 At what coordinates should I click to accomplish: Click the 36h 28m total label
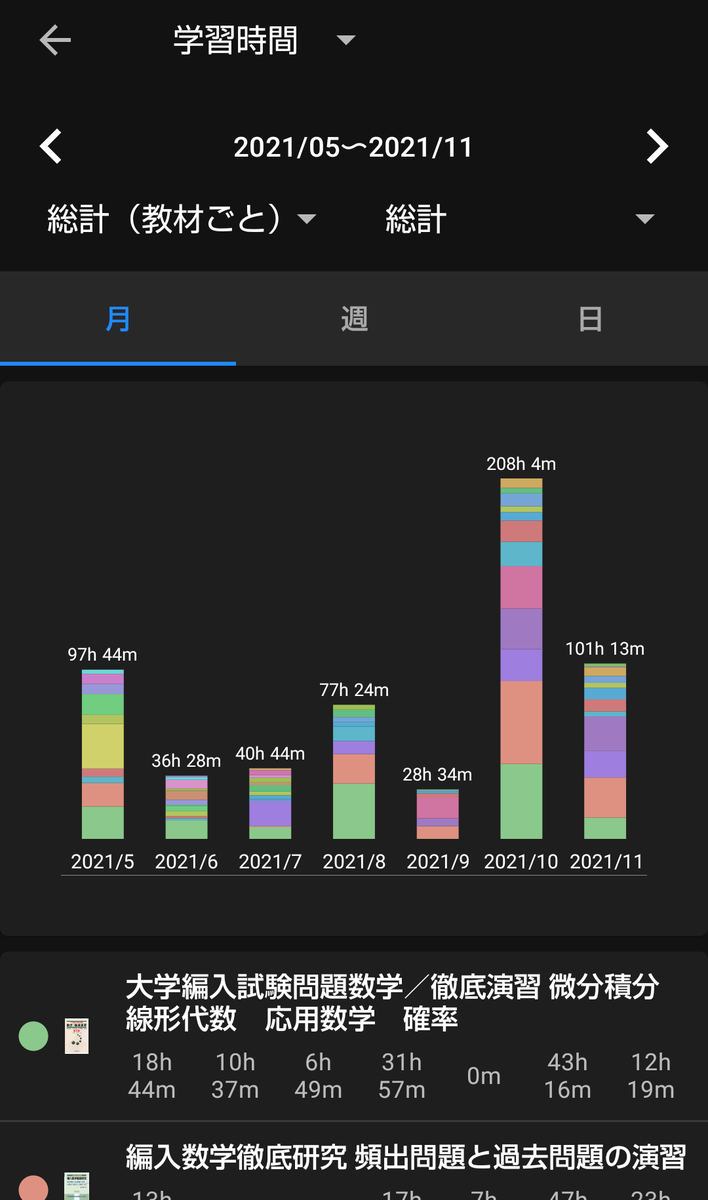[x=187, y=761]
